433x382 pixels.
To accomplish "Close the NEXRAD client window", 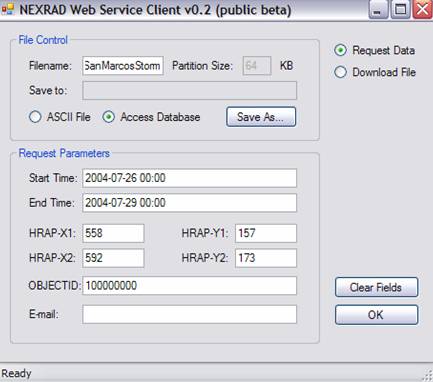I will pyautogui.click(x=422, y=10).
